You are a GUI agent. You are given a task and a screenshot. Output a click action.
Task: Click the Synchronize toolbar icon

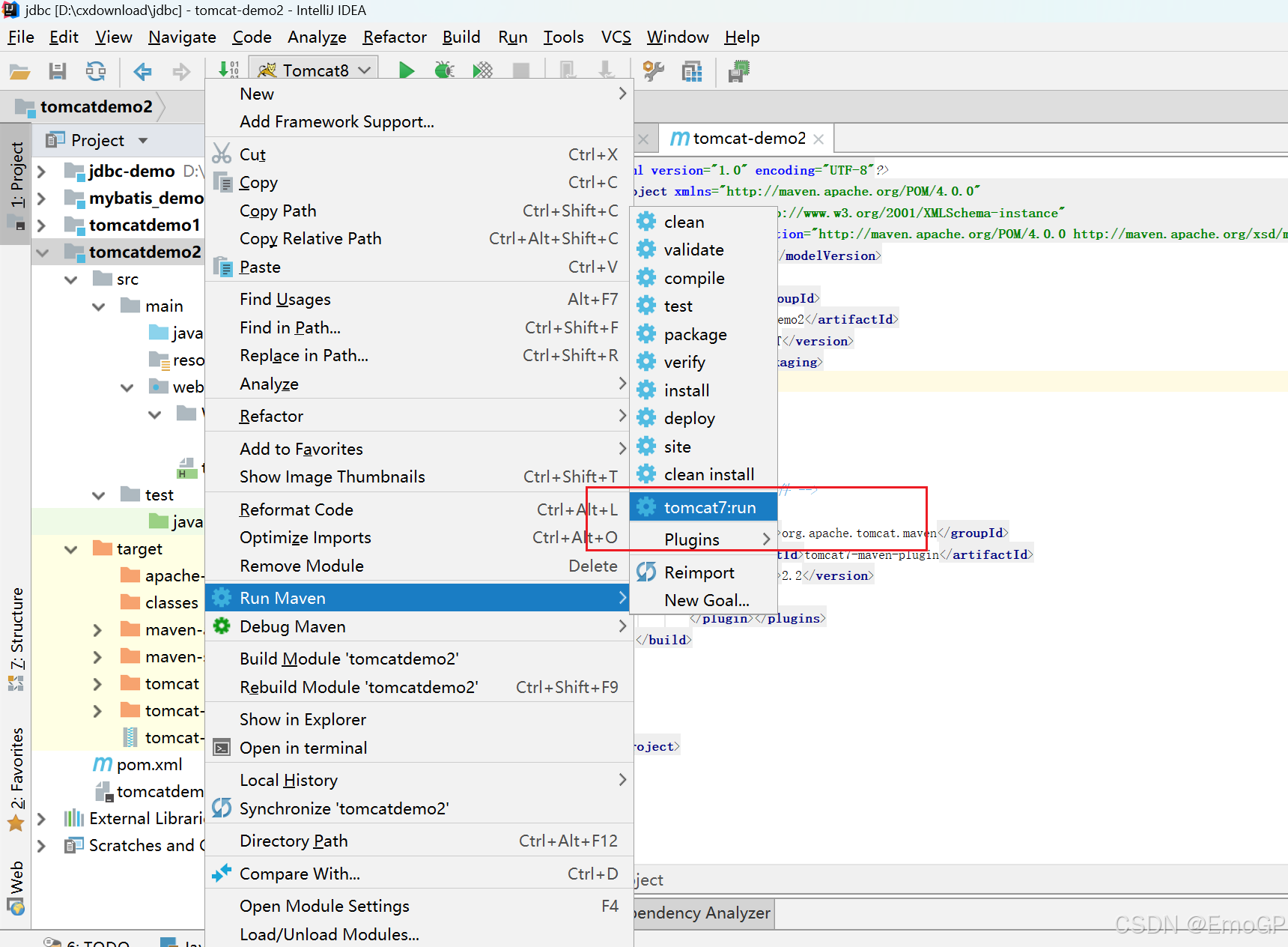click(x=96, y=71)
